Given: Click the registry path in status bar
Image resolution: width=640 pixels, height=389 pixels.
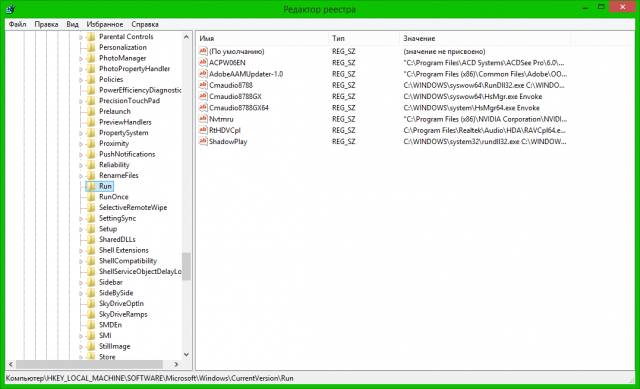Looking at the screenshot, I should [x=149, y=378].
